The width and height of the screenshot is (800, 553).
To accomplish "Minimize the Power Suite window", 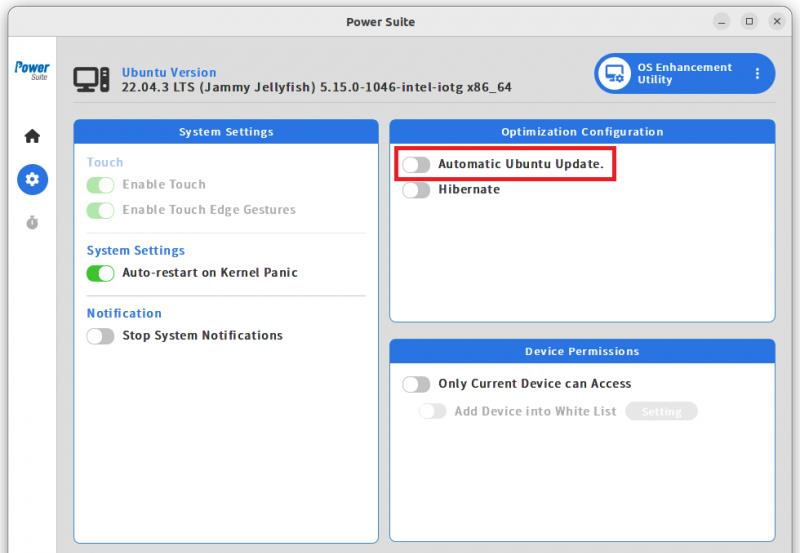I will pos(721,21).
